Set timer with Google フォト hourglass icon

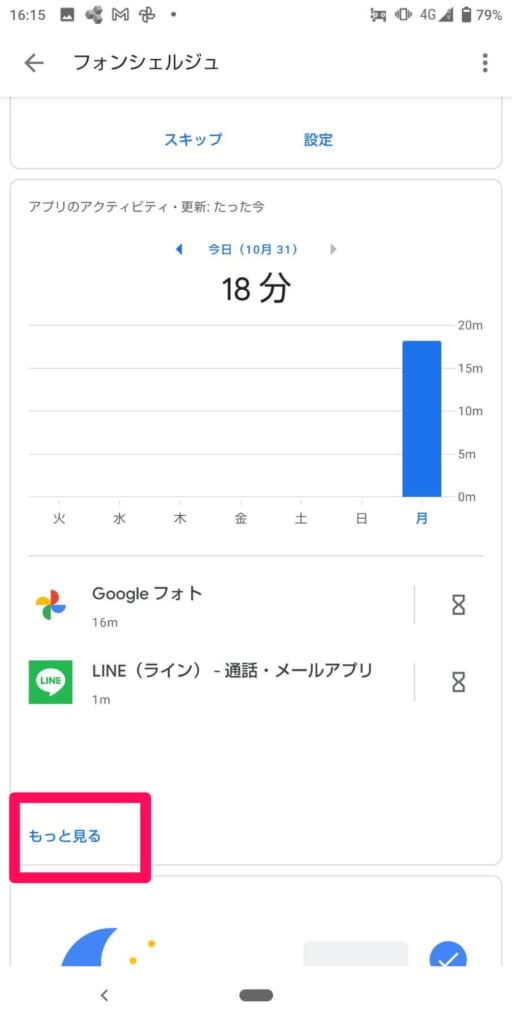pyautogui.click(x=459, y=605)
